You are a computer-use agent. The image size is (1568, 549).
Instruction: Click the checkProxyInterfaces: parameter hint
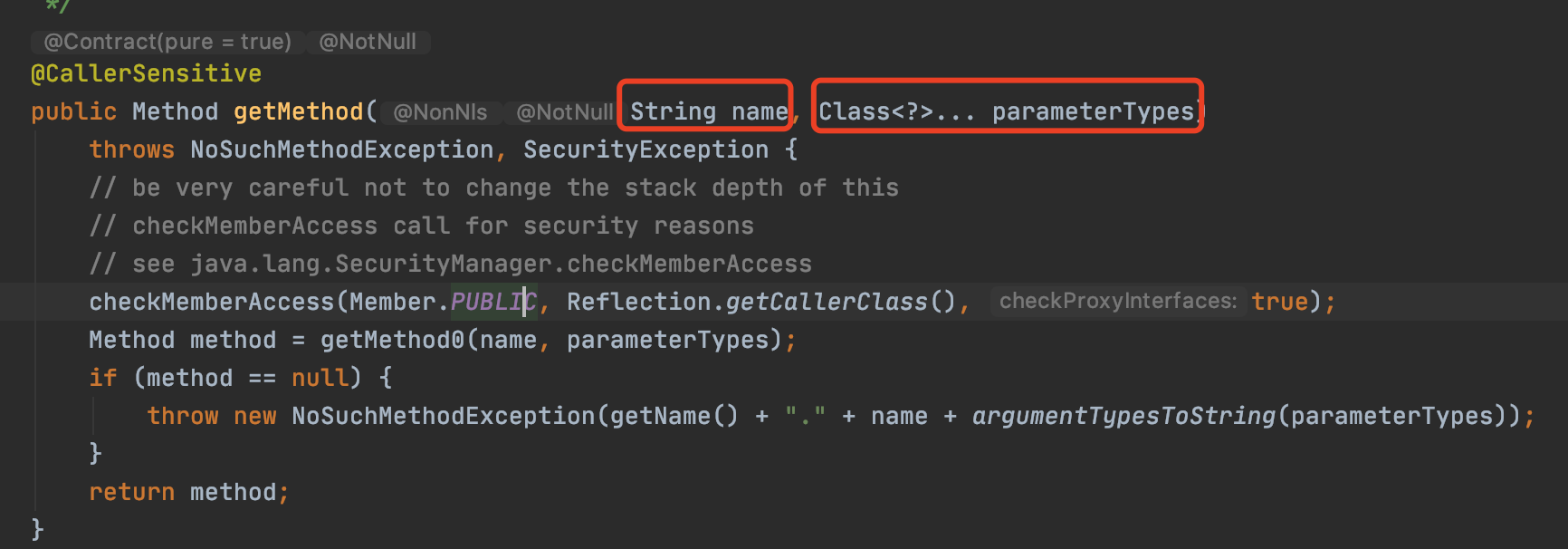(x=1117, y=301)
